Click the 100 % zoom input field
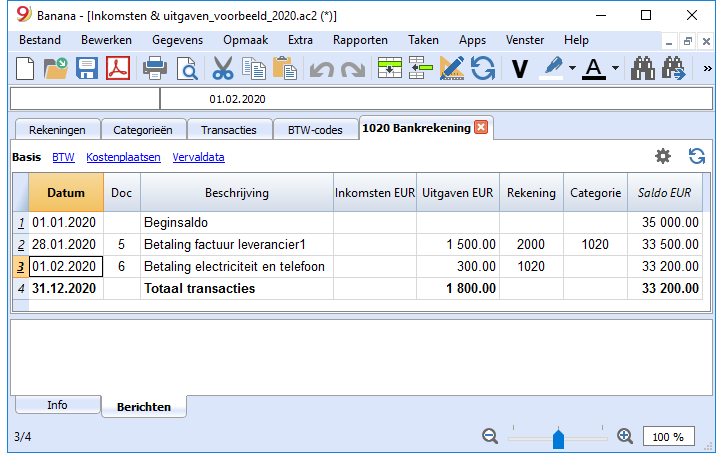 (x=669, y=436)
